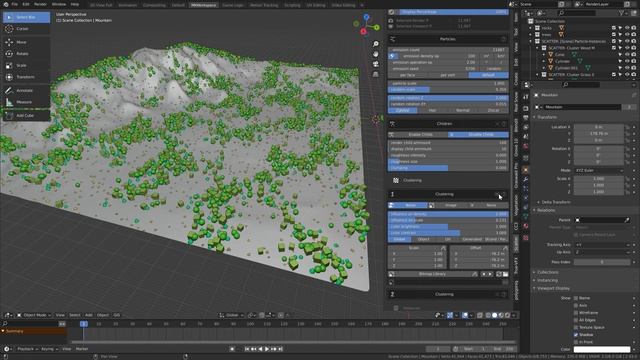Open the Object properties tab icon
640x360 pixels.
[526, 169]
